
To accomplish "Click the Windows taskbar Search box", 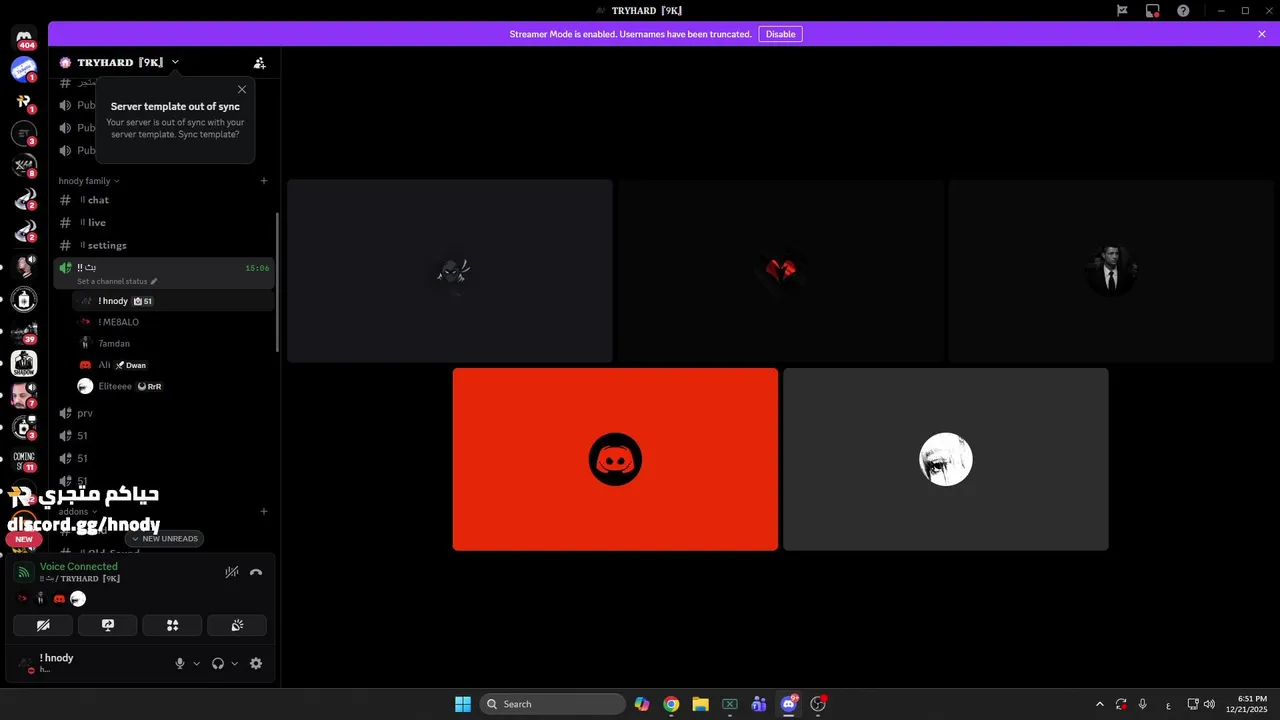I will click(x=553, y=704).
